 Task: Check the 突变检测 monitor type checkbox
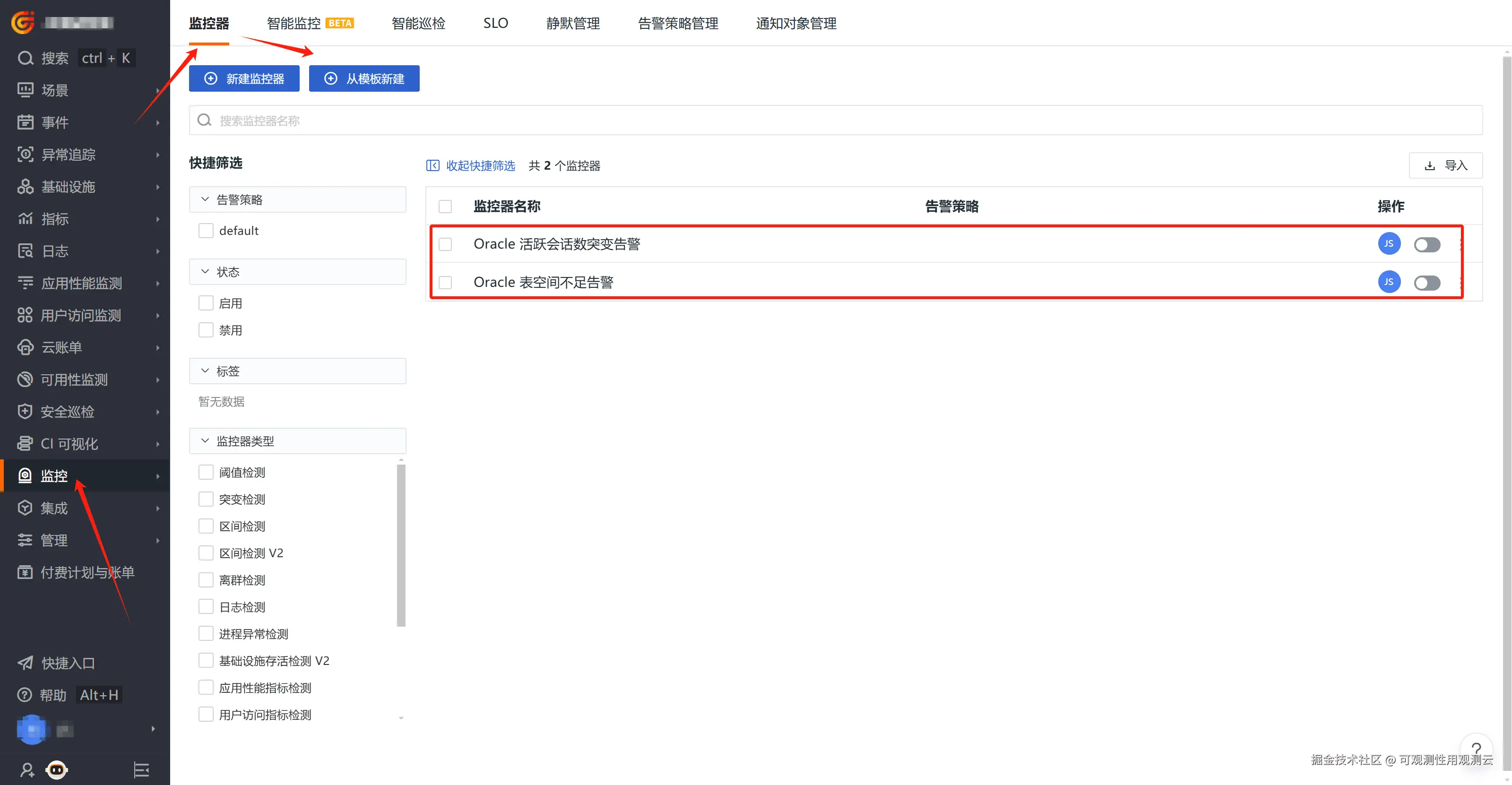tap(206, 499)
